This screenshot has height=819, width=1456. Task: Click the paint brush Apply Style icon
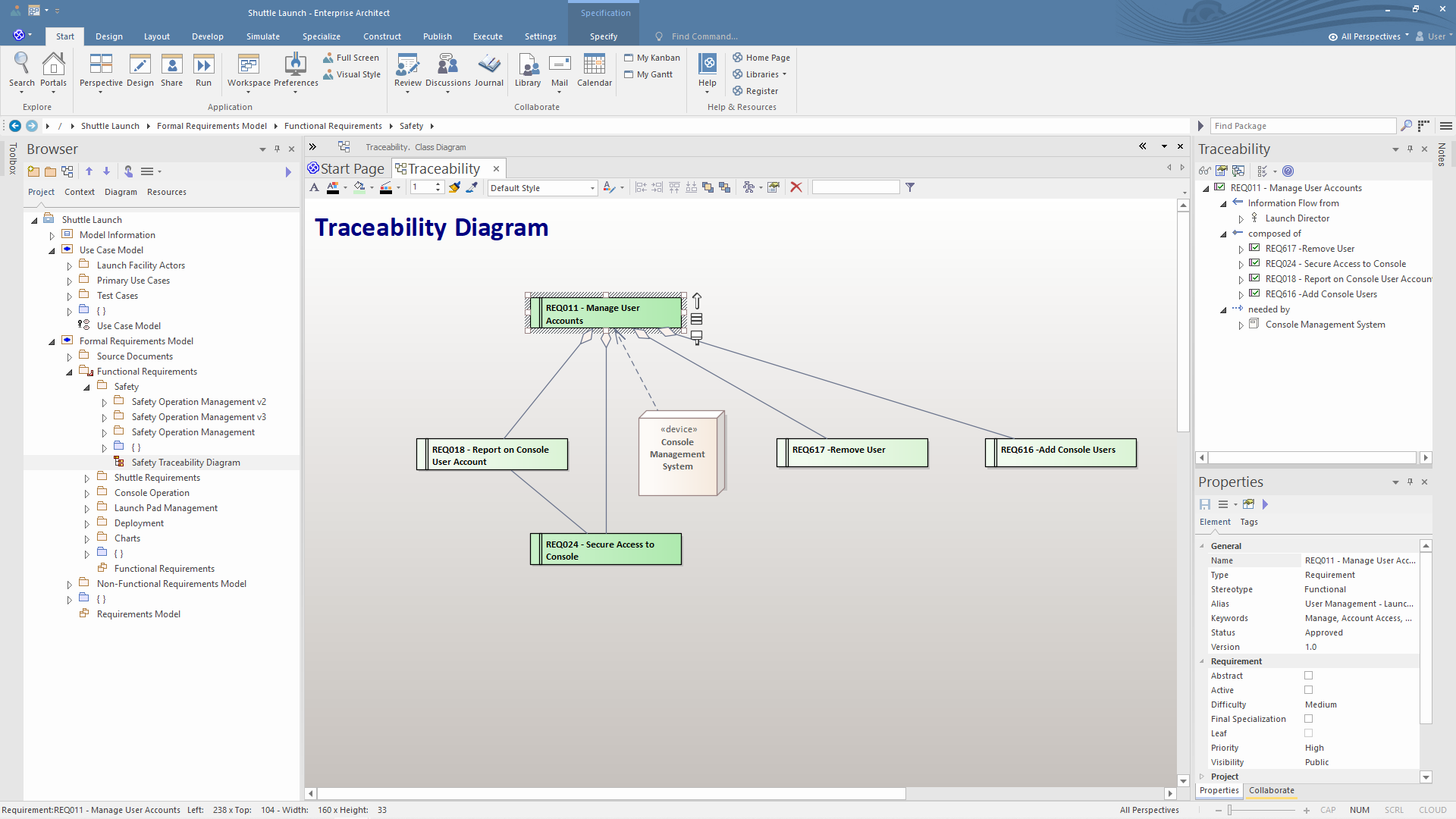[454, 187]
